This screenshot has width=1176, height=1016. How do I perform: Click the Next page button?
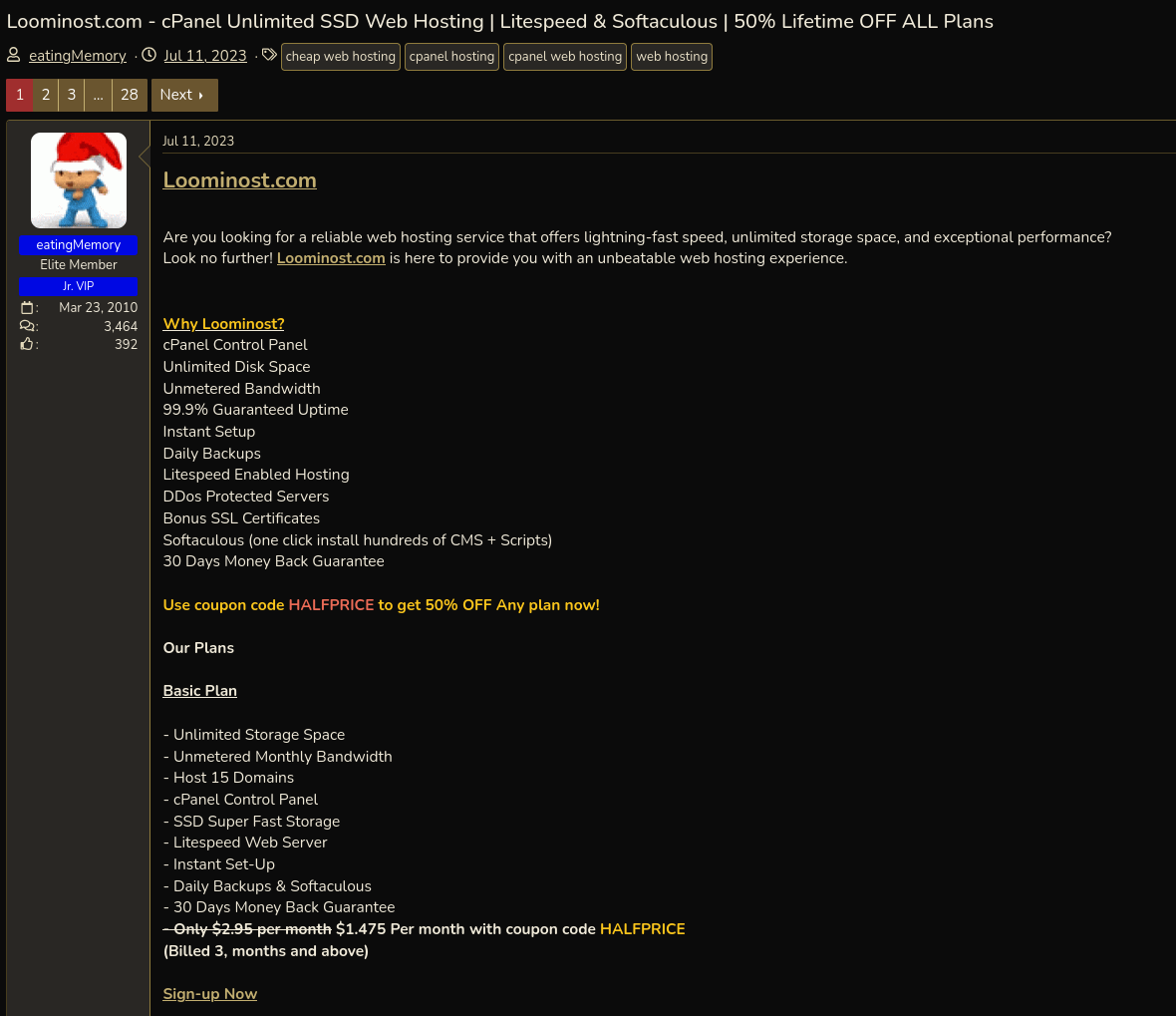click(184, 95)
